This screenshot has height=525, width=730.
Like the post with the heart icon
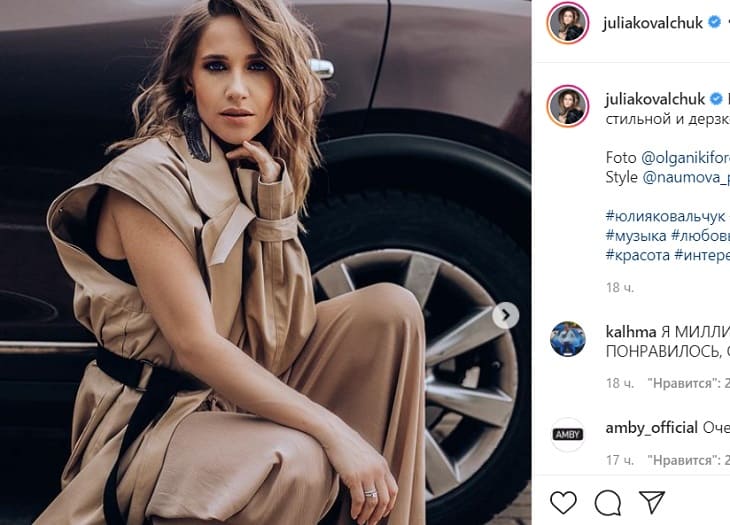564,501
